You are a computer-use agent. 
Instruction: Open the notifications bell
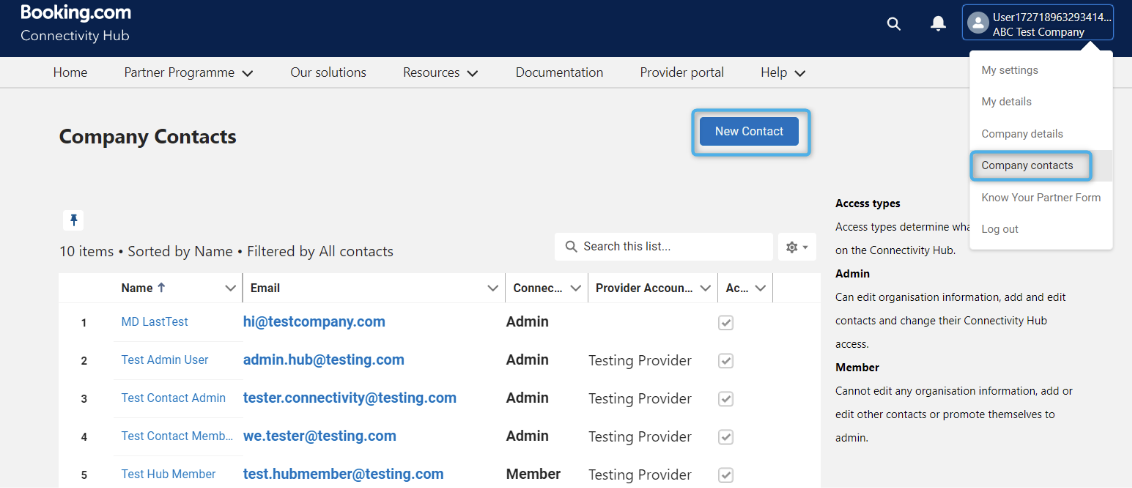tap(938, 24)
